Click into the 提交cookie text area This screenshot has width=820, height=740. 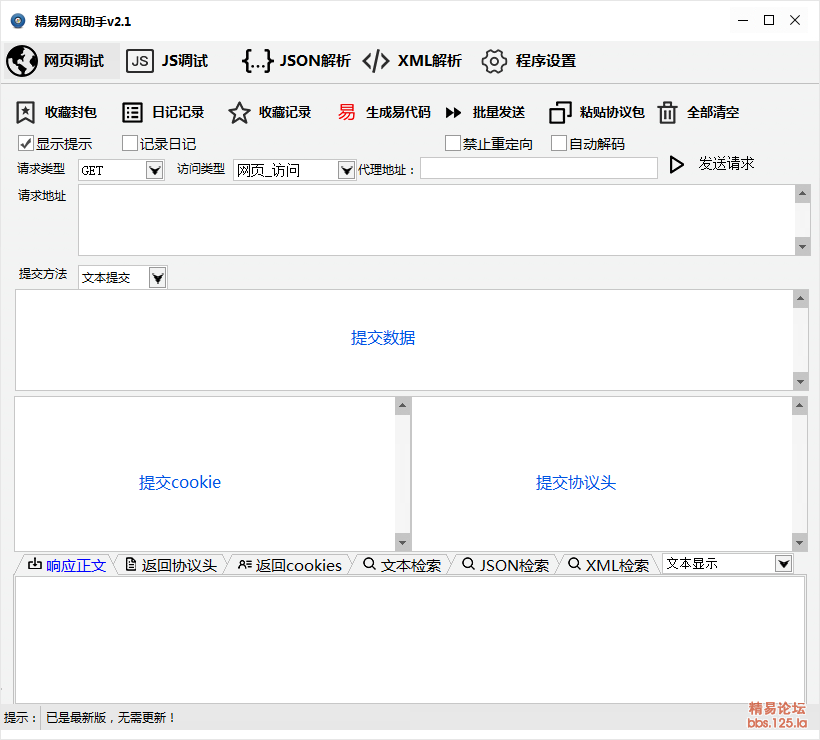tap(204, 474)
